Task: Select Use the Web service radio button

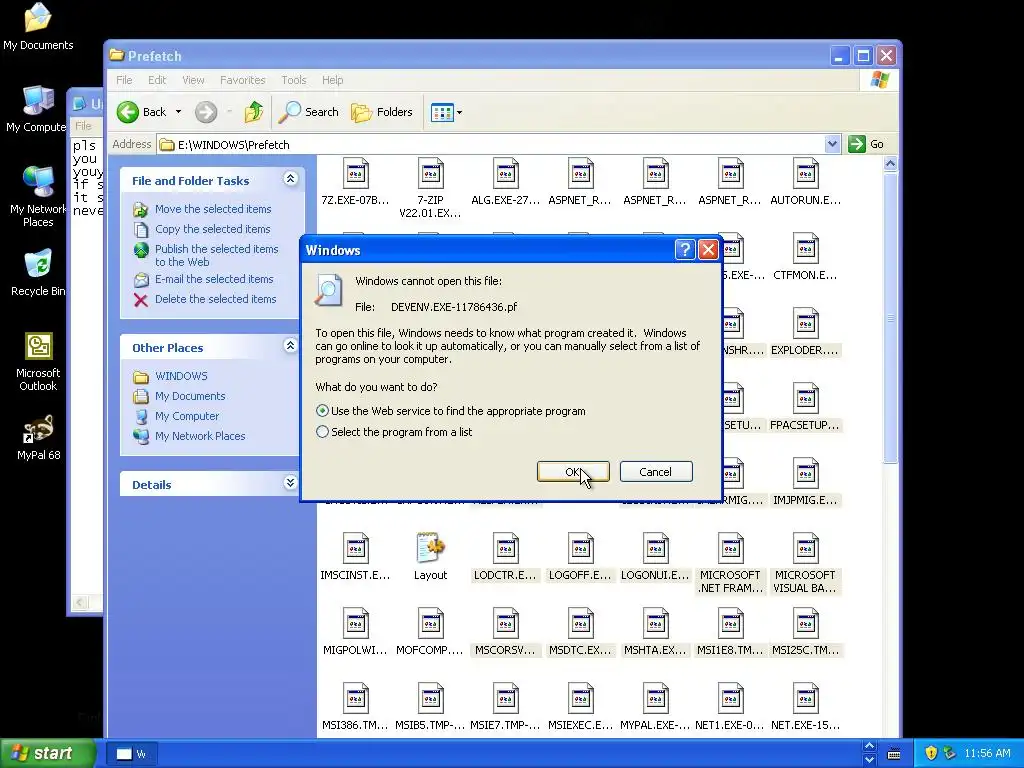Action: pyautogui.click(x=322, y=411)
